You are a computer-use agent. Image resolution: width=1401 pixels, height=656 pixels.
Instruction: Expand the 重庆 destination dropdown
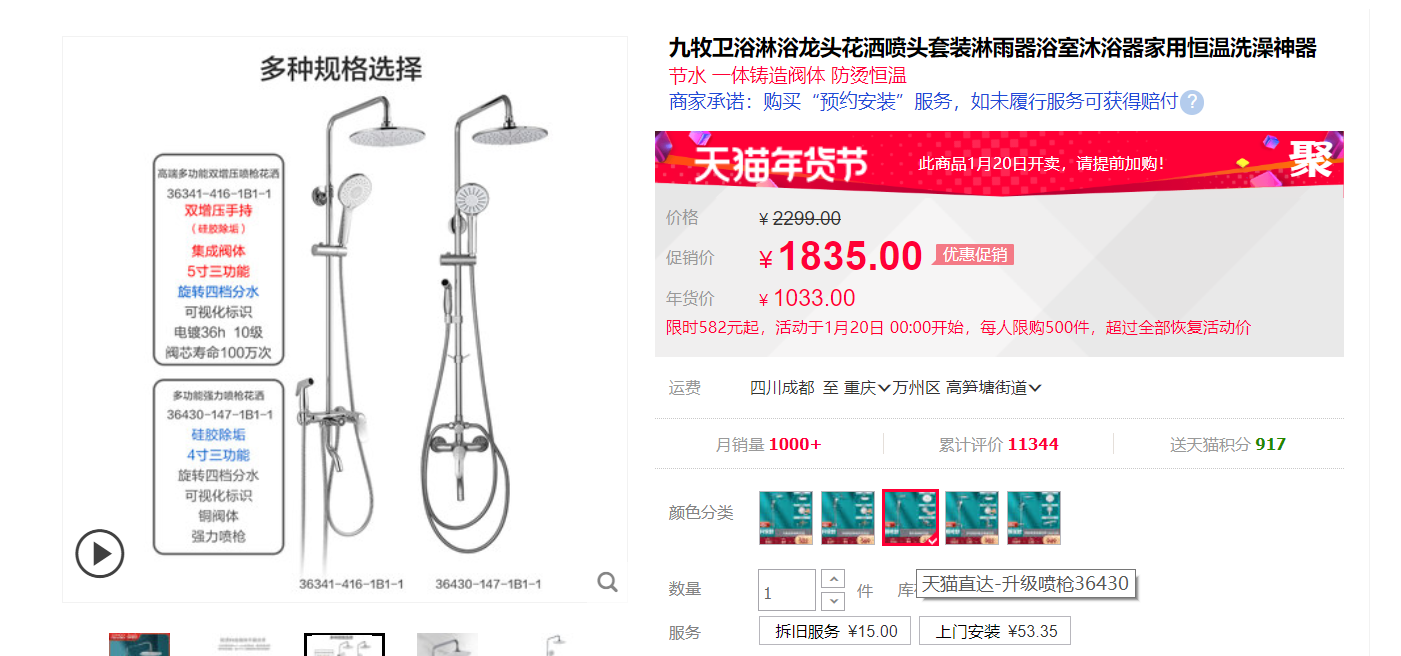[867, 388]
